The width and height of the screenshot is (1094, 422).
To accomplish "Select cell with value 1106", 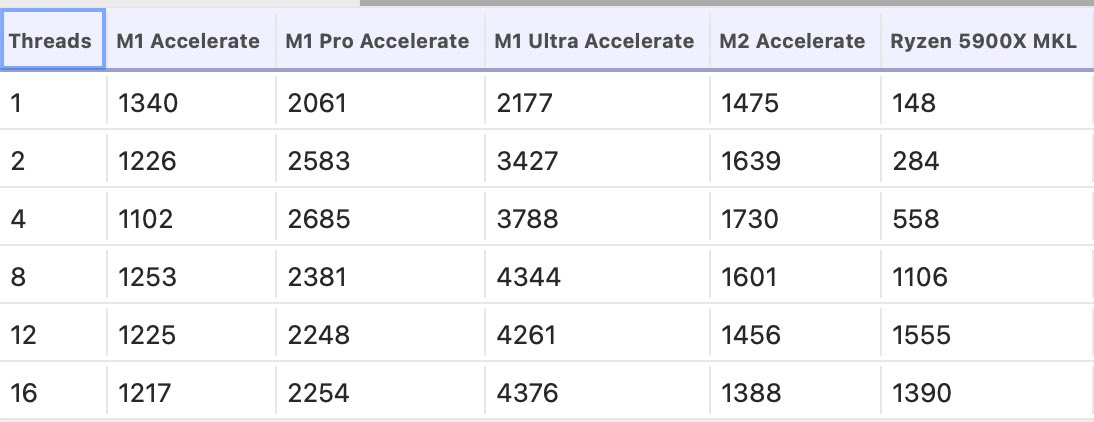I will tap(987, 277).
